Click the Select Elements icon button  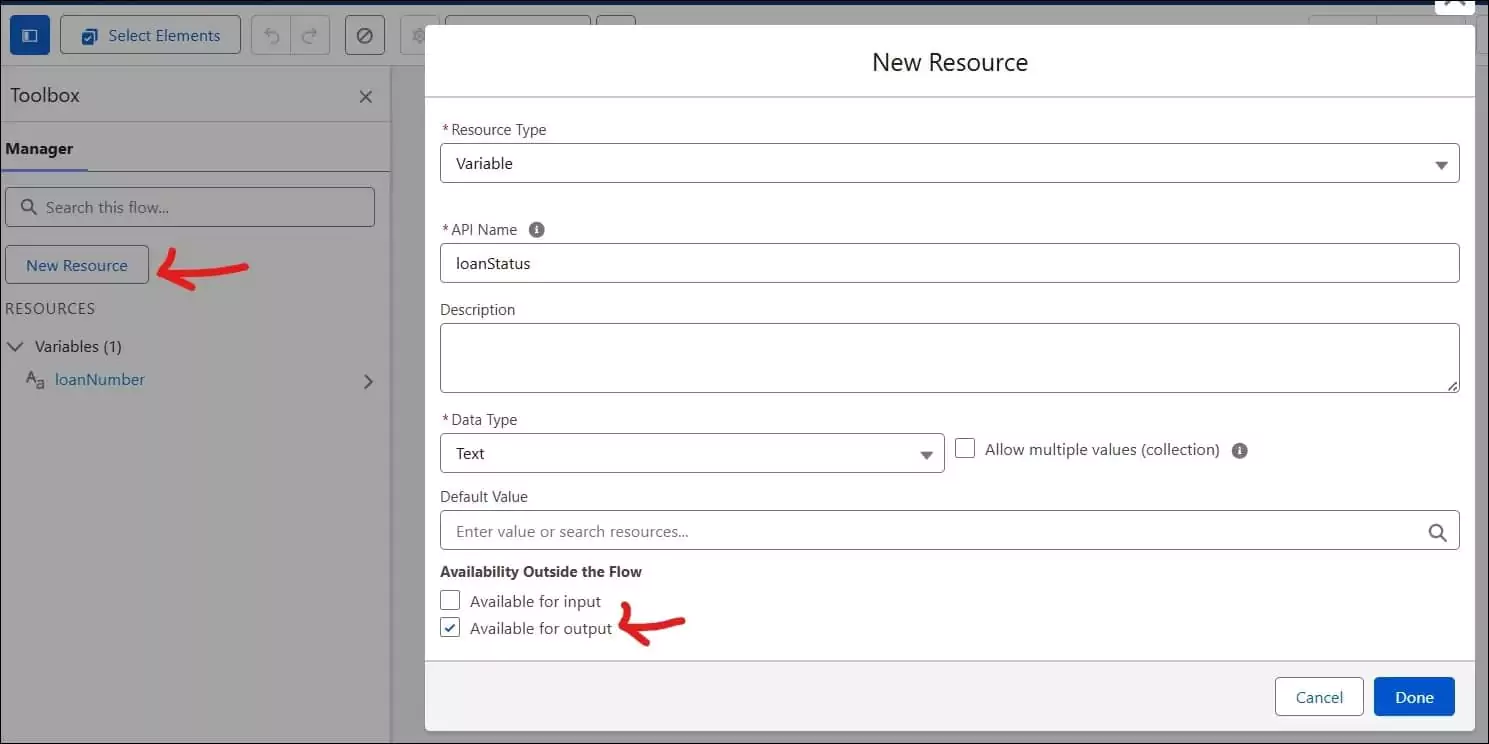150,35
